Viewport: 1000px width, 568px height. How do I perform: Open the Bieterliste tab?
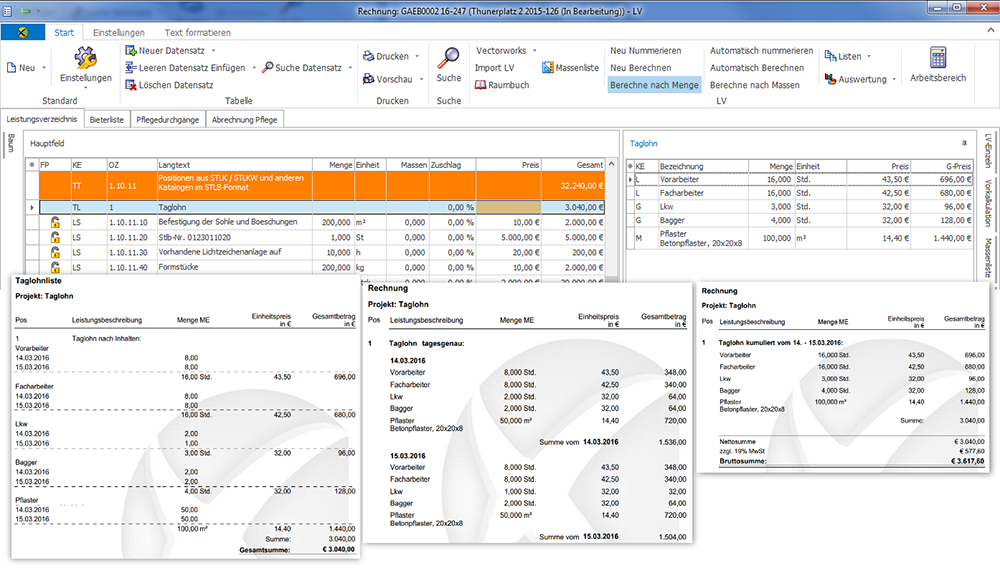click(x=107, y=119)
